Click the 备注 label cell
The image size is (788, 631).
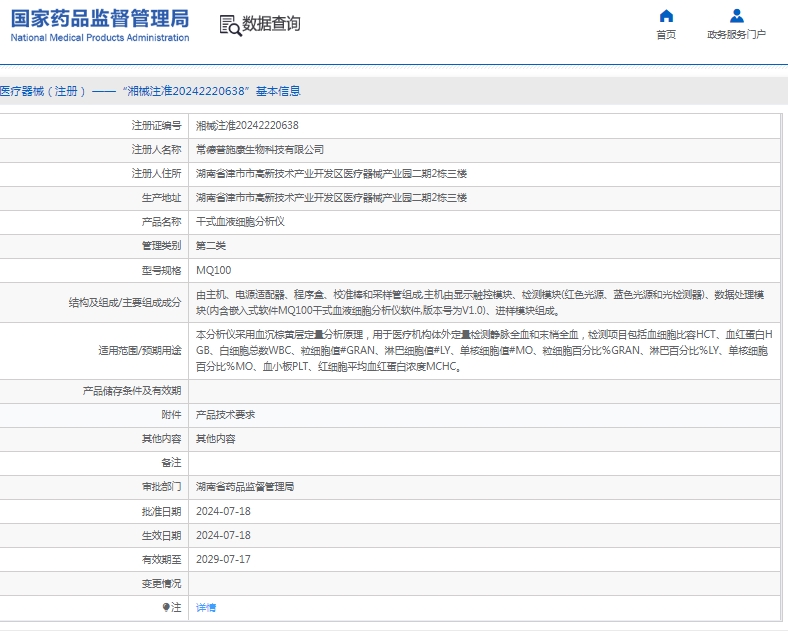(x=94, y=463)
